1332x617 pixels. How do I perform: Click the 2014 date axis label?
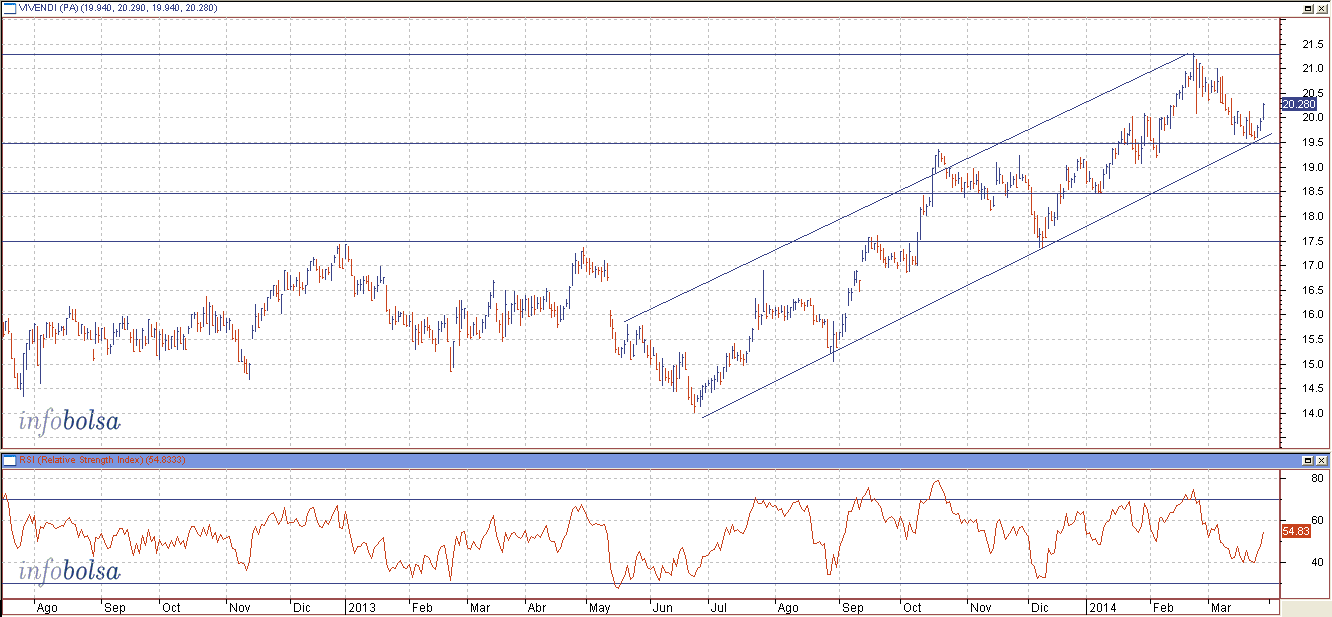tap(1102, 607)
